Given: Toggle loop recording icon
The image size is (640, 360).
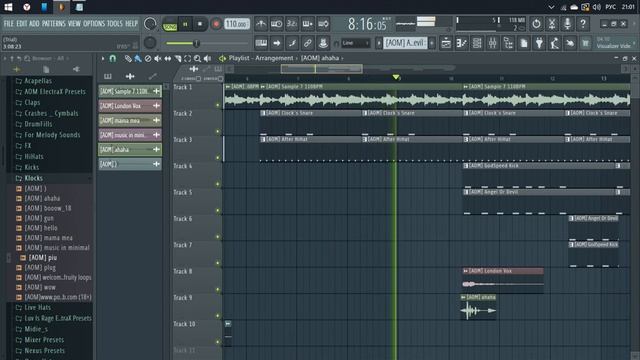Looking at the screenshot, I should click(323, 24).
